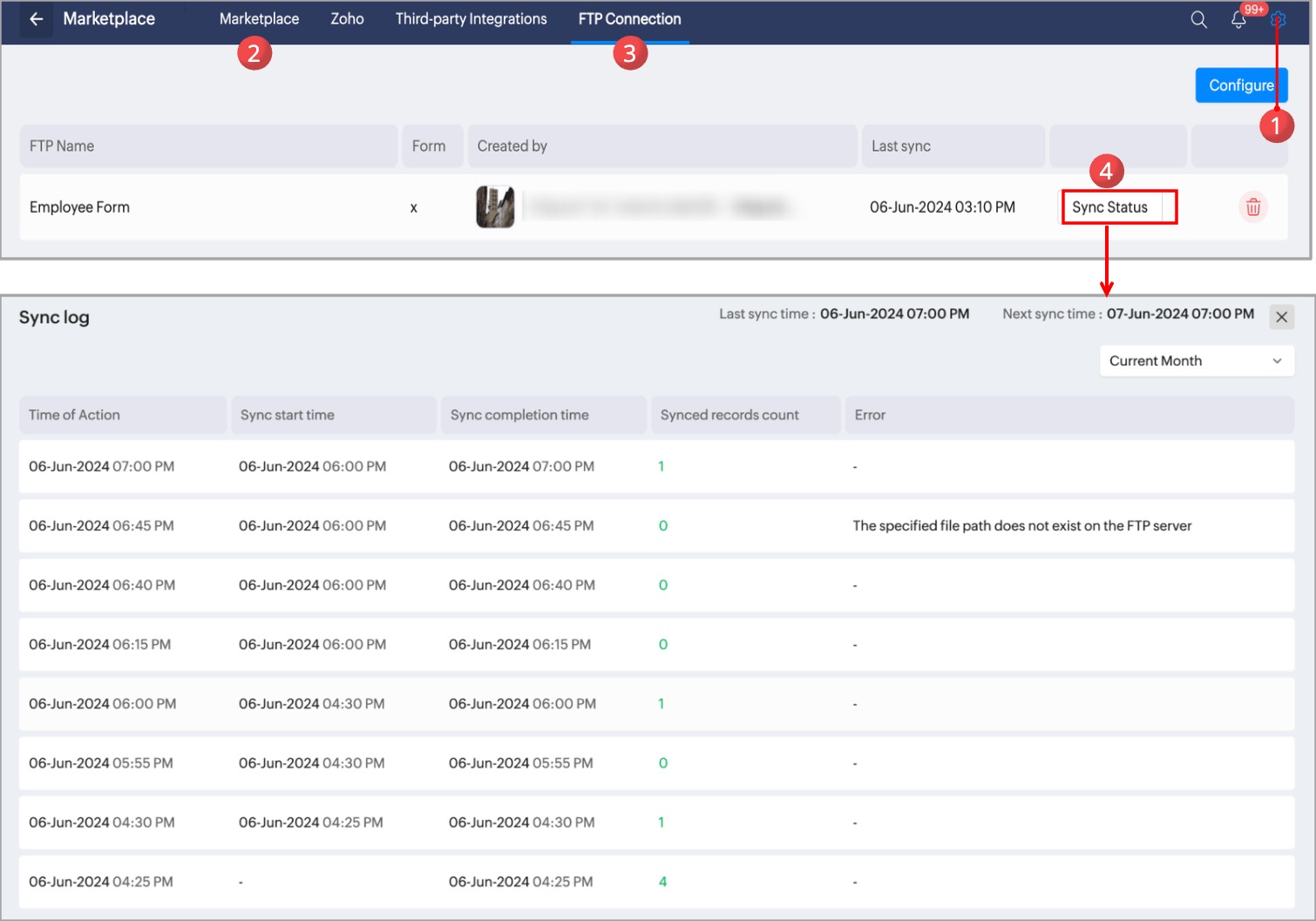This screenshot has height=921, width=1316.
Task: Close the Sync log panel
Action: point(1281,317)
